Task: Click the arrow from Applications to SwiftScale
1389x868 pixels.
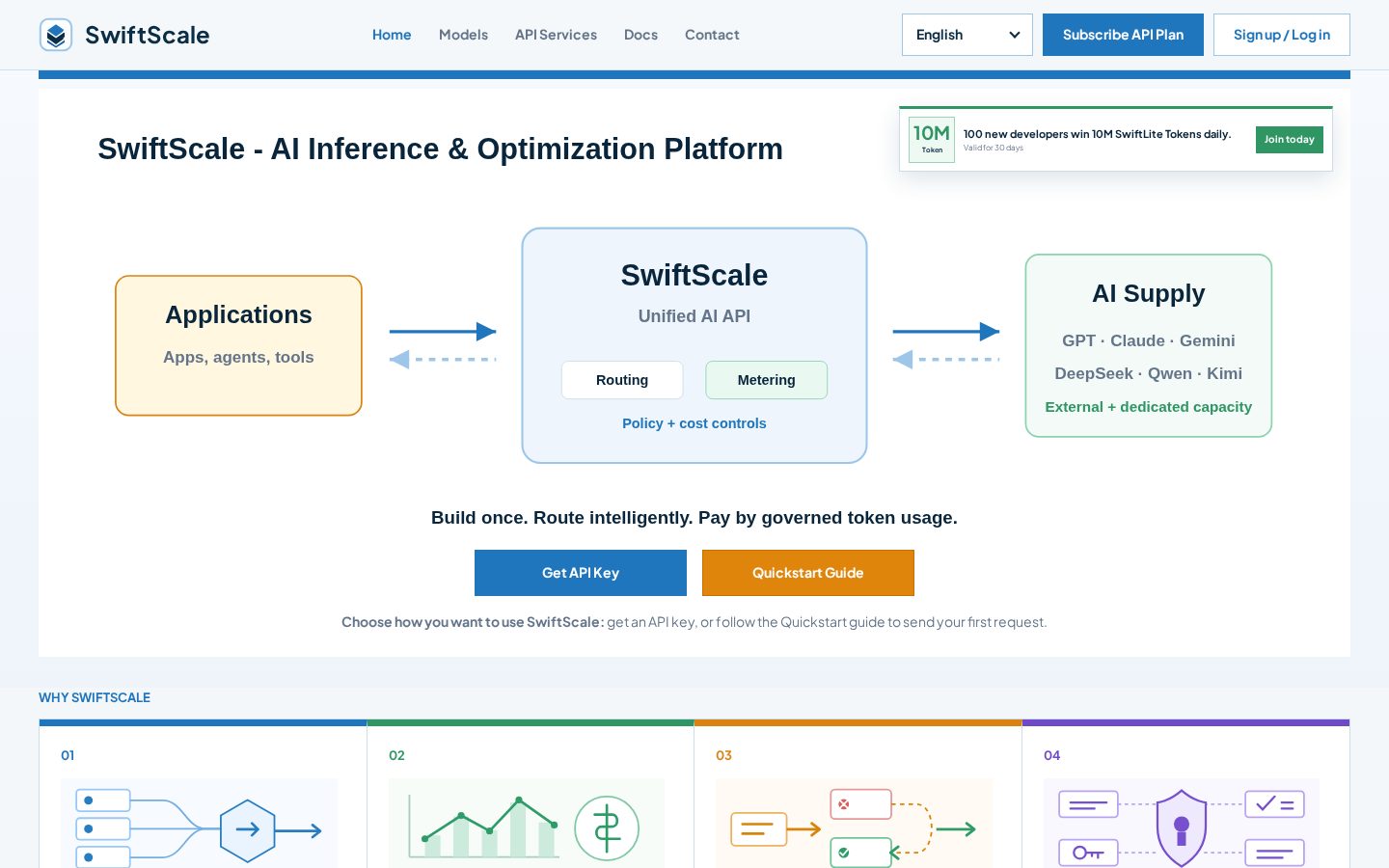Action: coord(443,332)
